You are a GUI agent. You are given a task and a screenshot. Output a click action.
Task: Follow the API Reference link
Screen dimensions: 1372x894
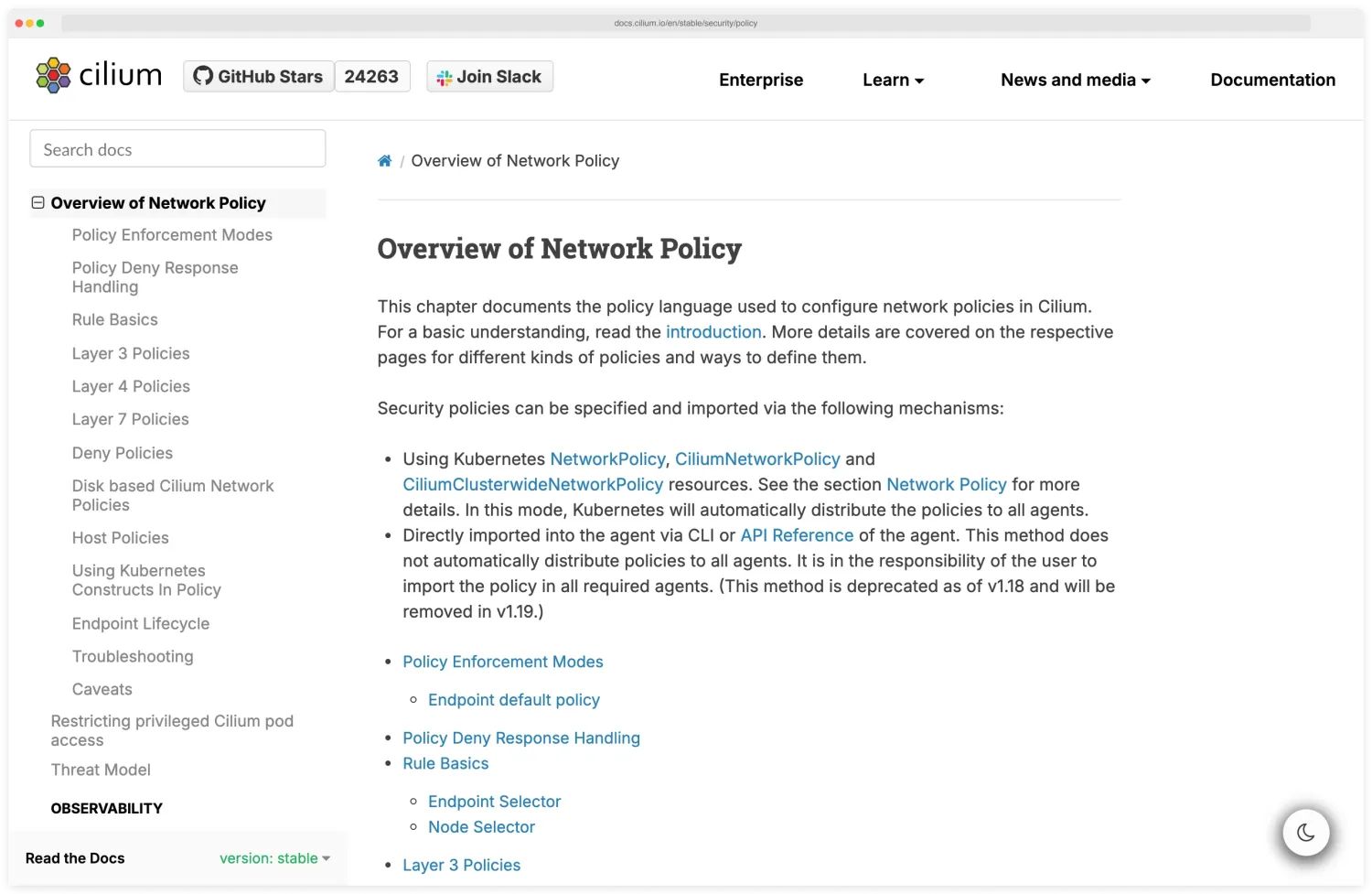[797, 536]
